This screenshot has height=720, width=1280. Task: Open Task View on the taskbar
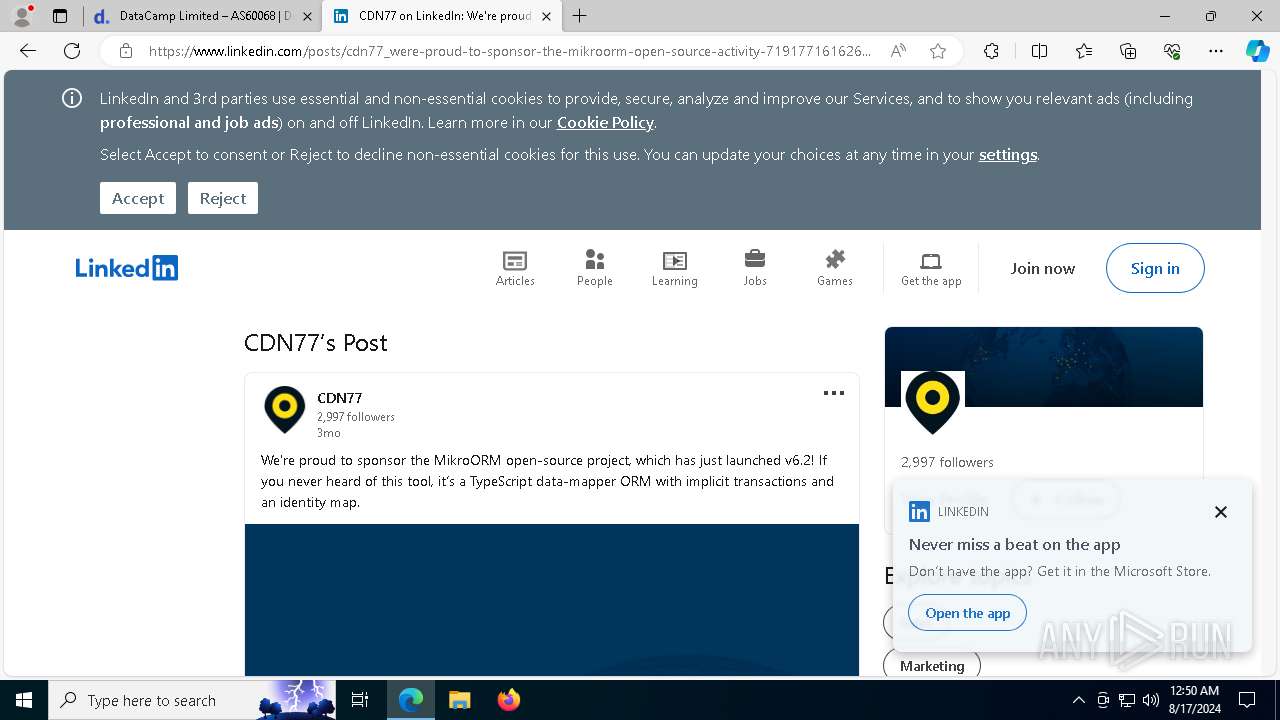click(x=360, y=700)
